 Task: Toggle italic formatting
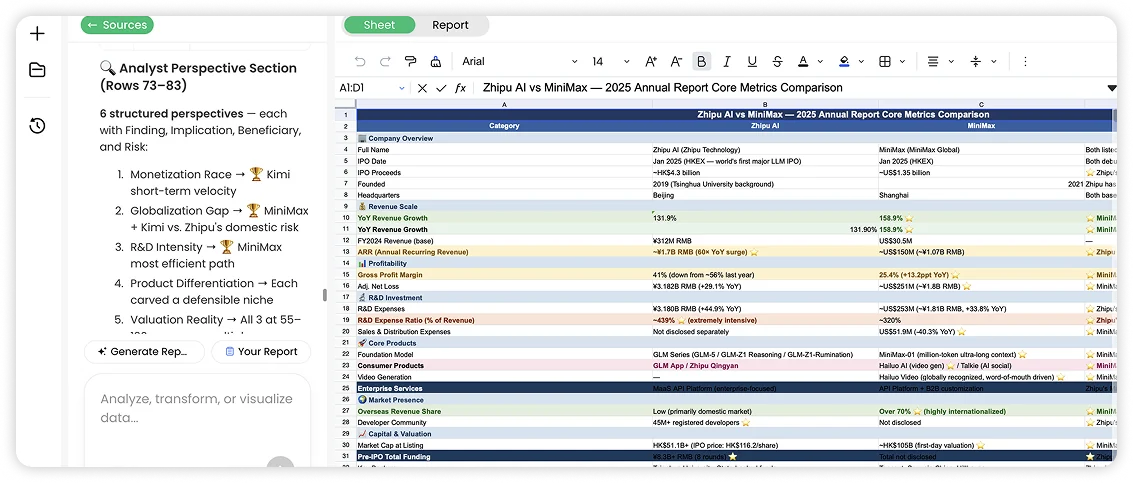pos(727,61)
